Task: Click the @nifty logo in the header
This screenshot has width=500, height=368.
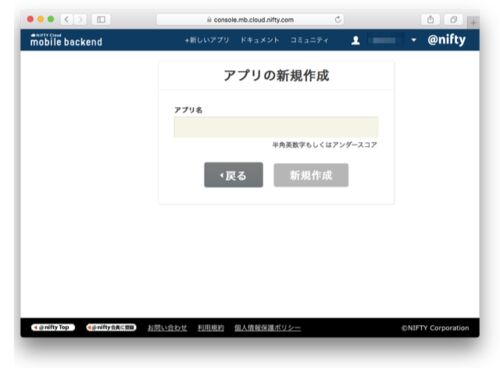Action: point(447,40)
